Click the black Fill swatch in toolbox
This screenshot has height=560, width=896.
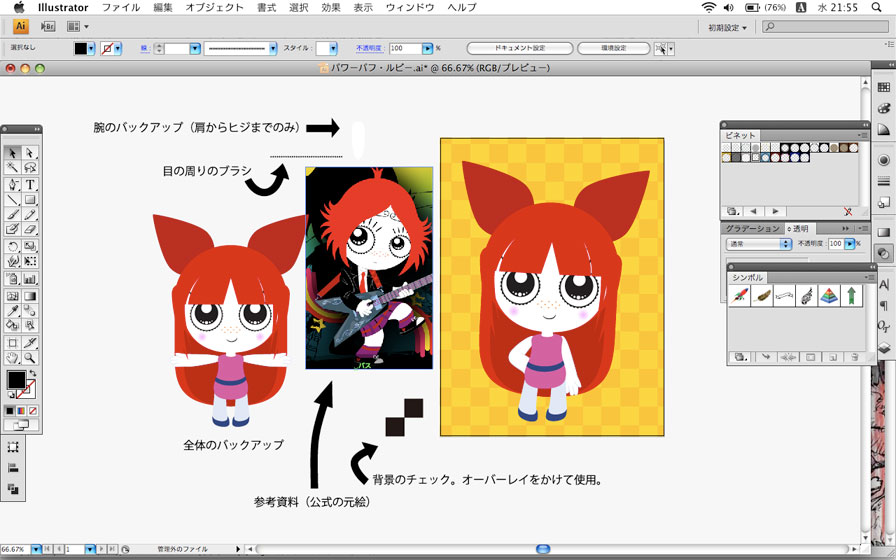tap(16, 379)
